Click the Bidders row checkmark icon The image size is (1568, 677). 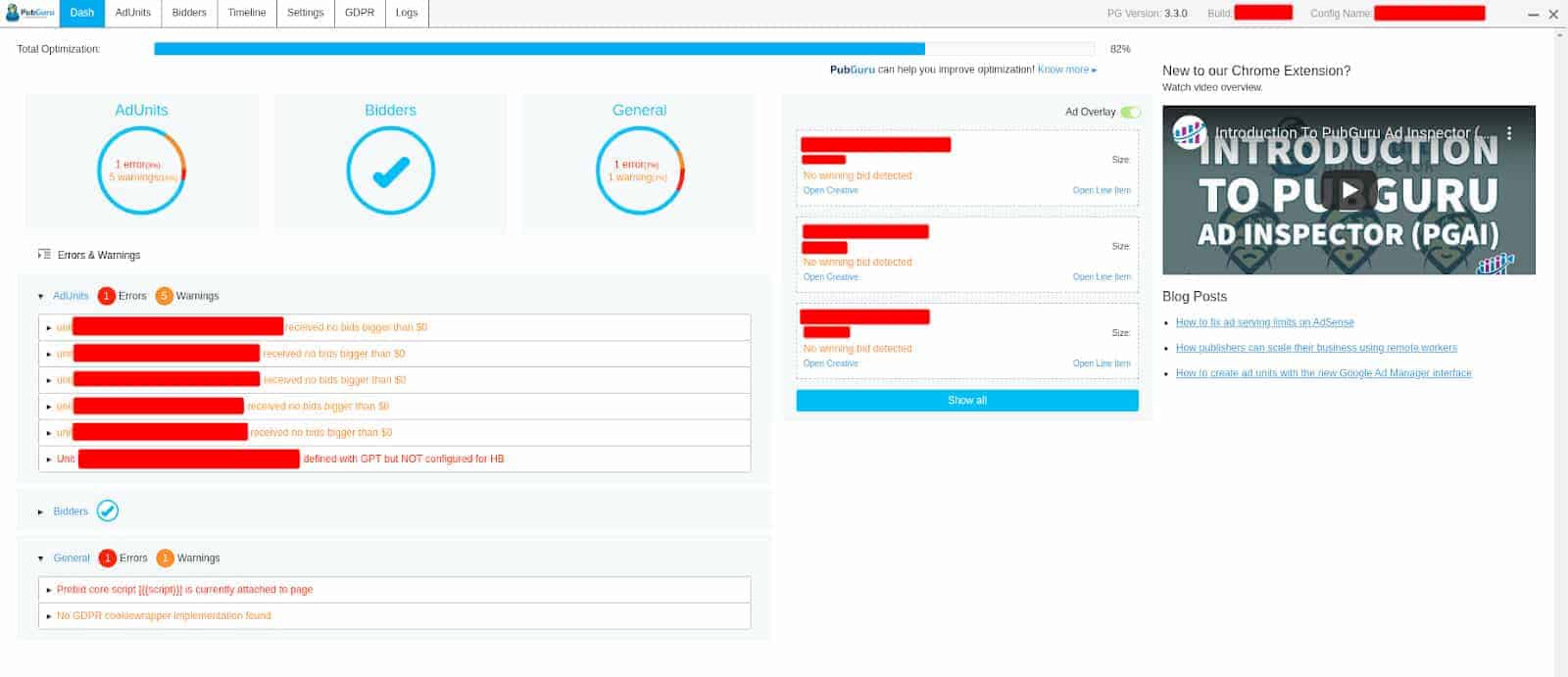coord(108,510)
